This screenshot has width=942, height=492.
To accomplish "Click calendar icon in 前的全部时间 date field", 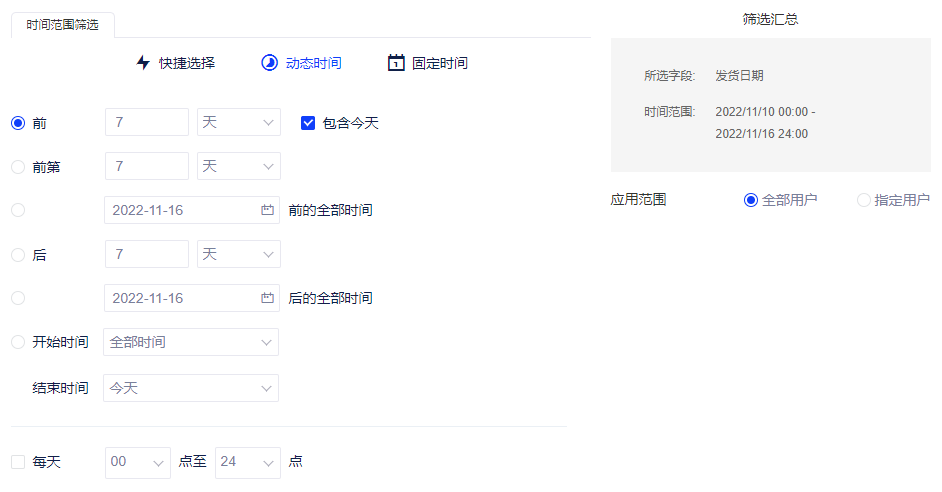I will [x=267, y=211].
